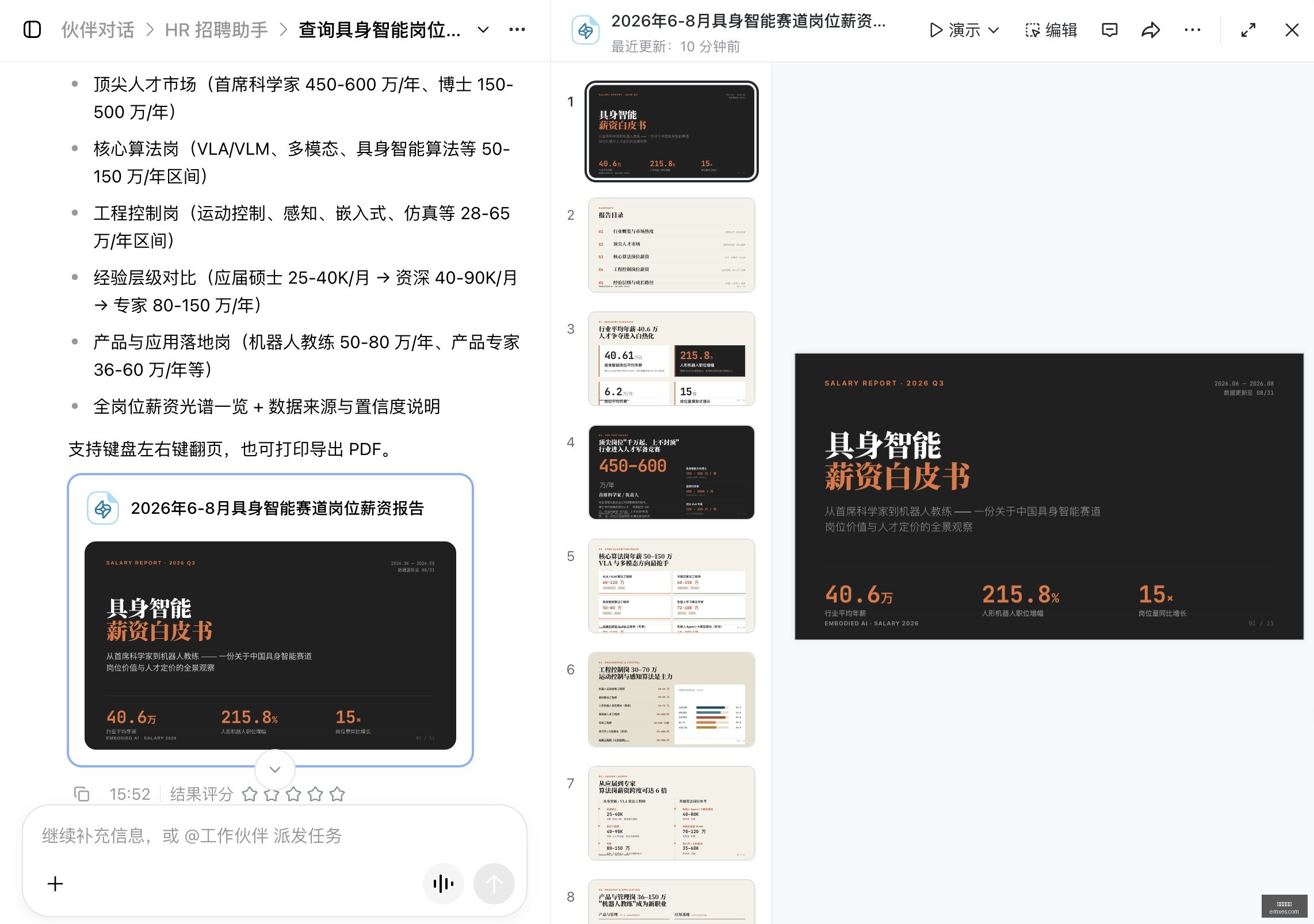The width and height of the screenshot is (1314, 924).
Task: Click the 编辑 edit button
Action: 1051,30
